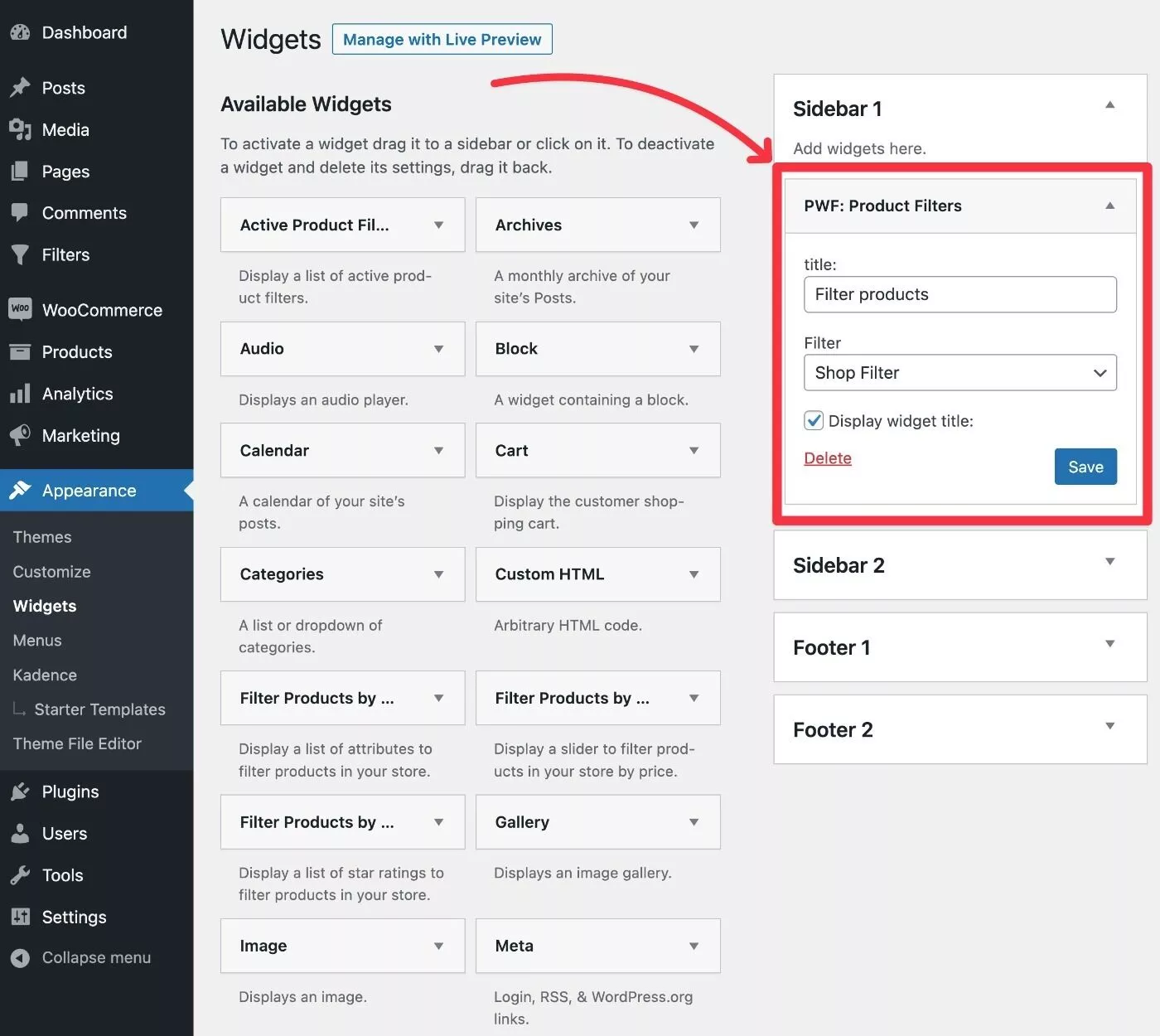Select Widgets submenu item

pyautogui.click(x=45, y=606)
